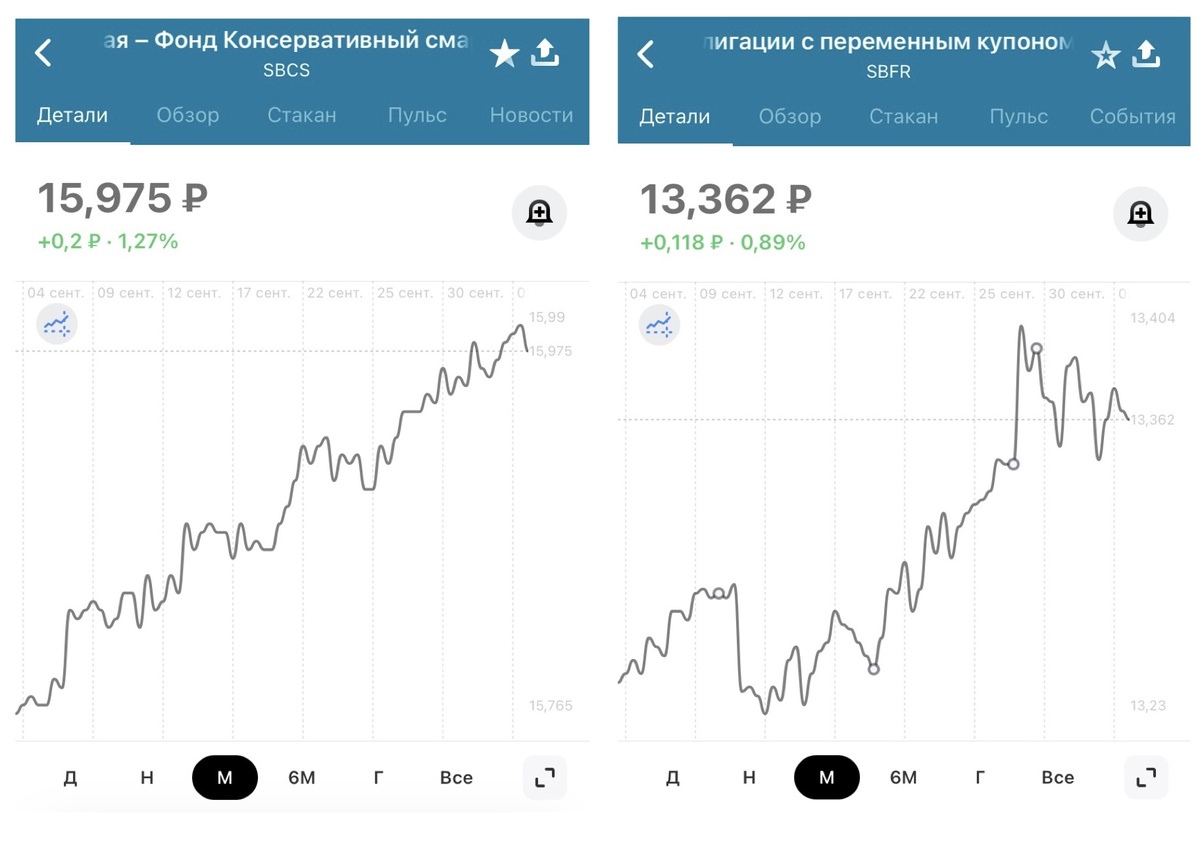Select yearly Г period on SBFR chart
Viewport: 1200px width, 850px height.
(980, 777)
